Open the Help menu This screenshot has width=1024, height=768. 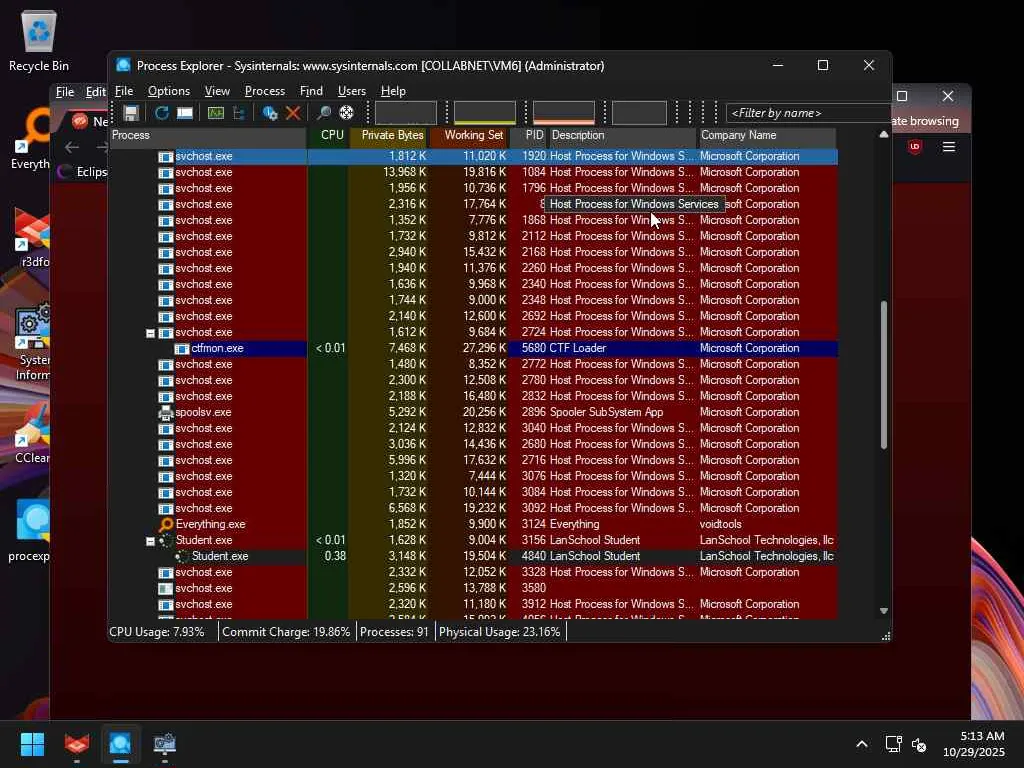coord(393,91)
